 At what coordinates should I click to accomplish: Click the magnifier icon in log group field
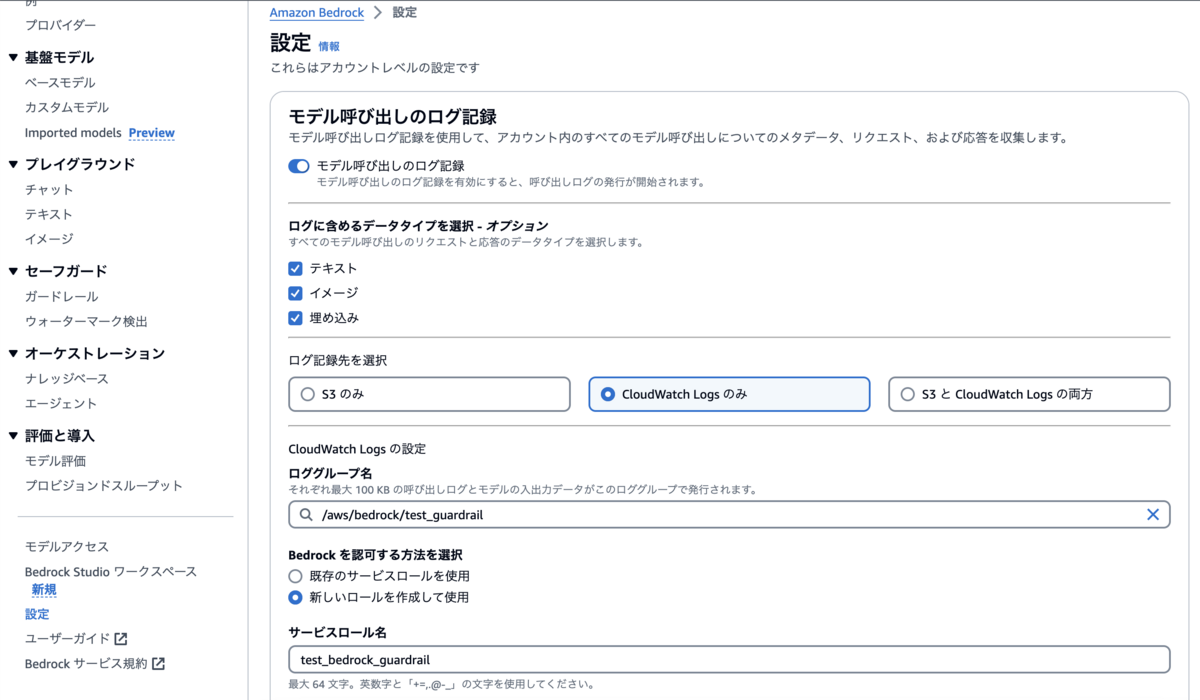[x=305, y=514]
